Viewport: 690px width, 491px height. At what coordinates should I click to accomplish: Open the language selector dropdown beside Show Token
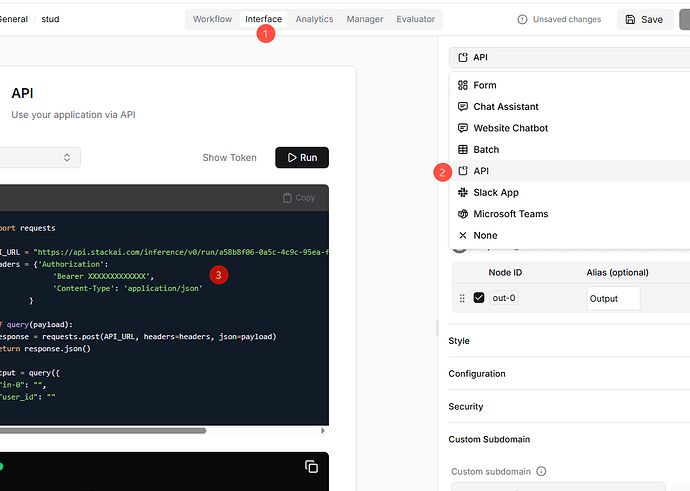[x=40, y=158]
